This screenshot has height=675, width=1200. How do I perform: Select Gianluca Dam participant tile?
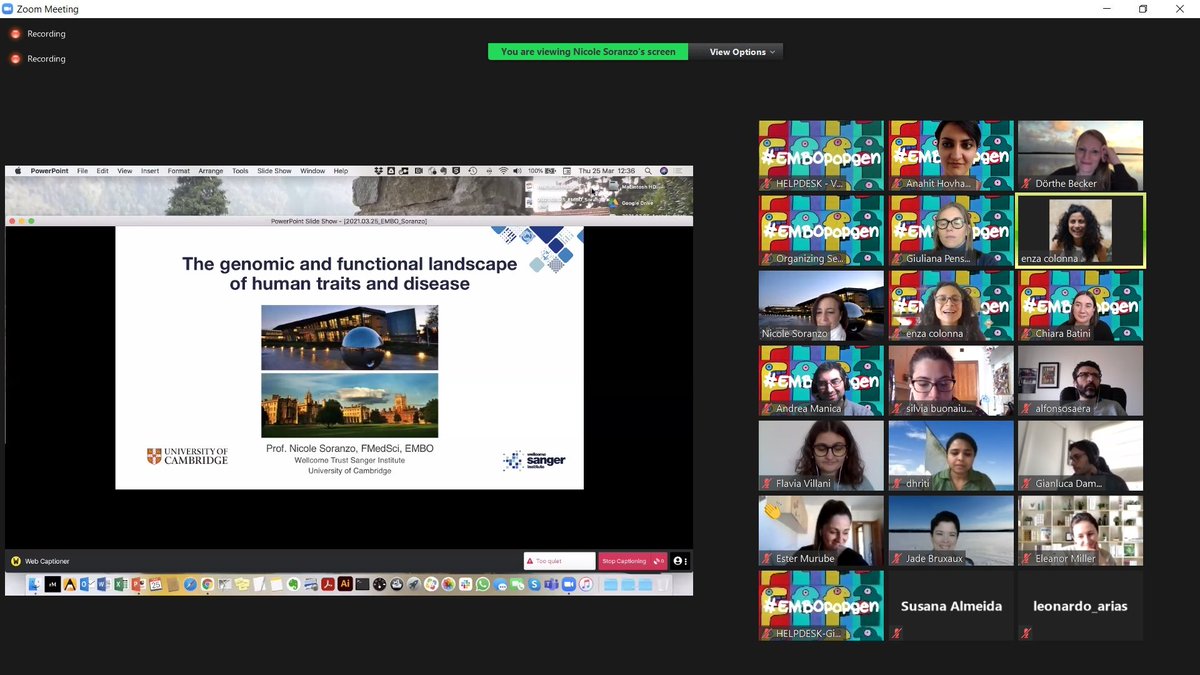click(1080, 455)
